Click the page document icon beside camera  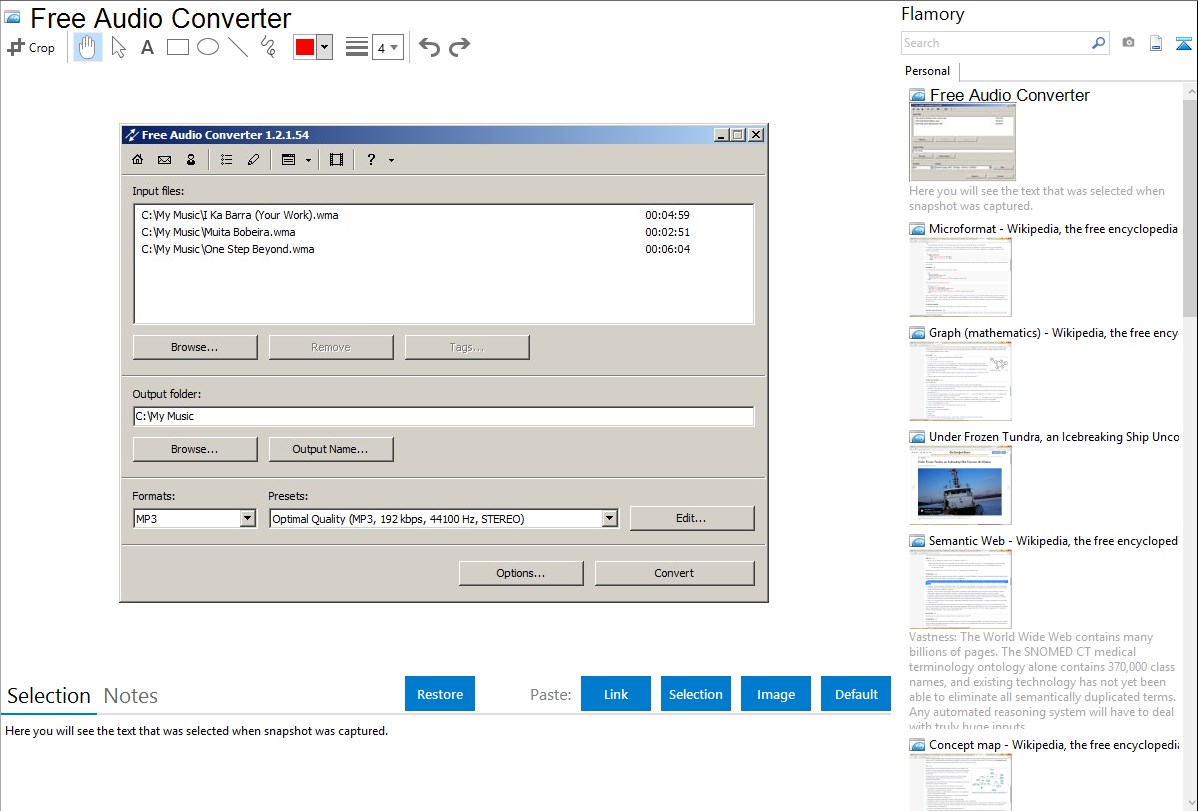point(1156,43)
